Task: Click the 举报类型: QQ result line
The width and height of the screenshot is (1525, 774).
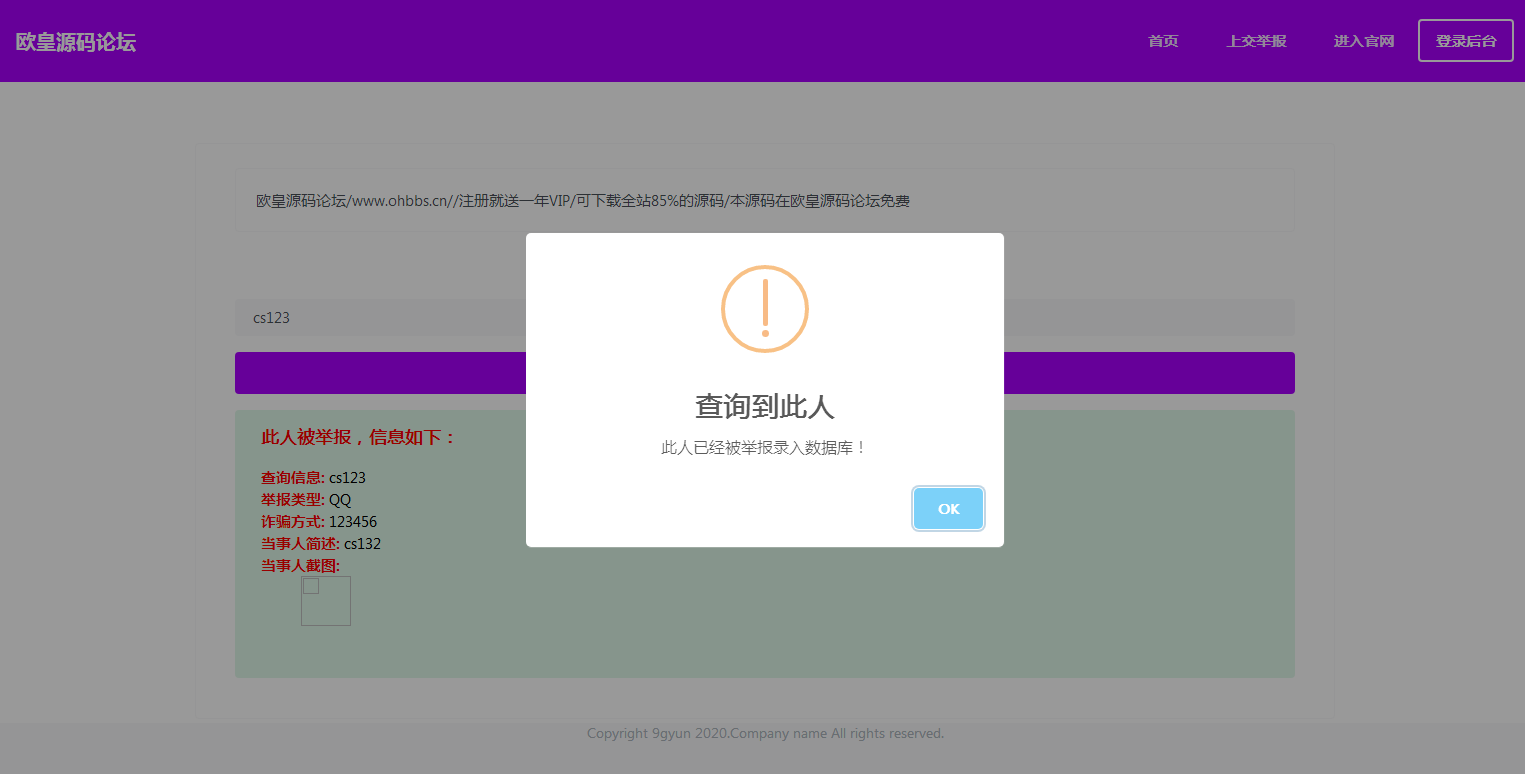Action: 303,499
